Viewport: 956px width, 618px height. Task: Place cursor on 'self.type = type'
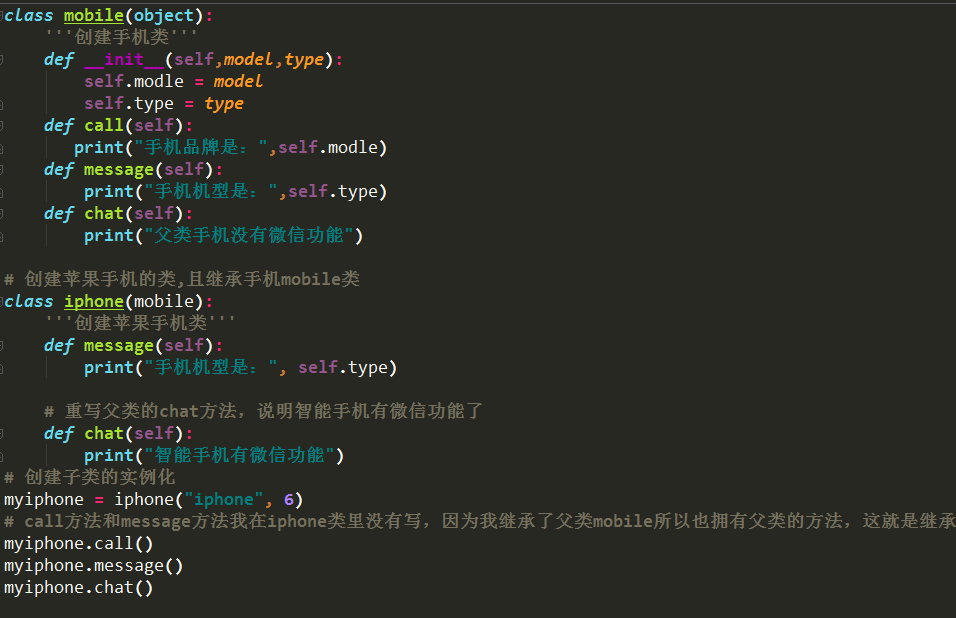coord(164,104)
